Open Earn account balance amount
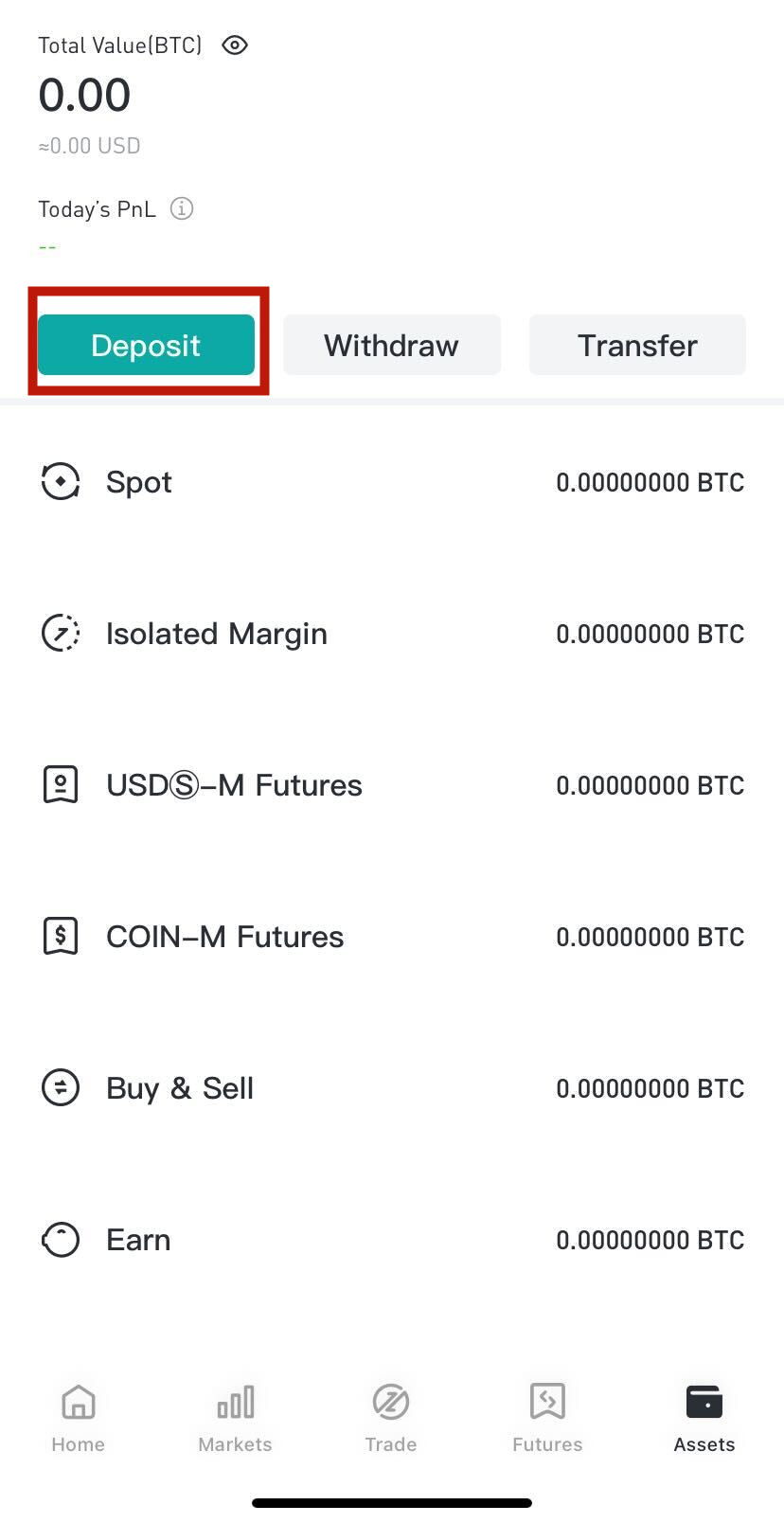This screenshot has width=784, height=1523. point(650,1240)
